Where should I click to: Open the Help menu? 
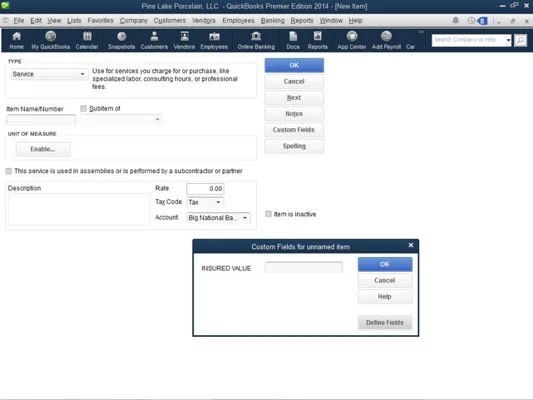click(x=355, y=20)
